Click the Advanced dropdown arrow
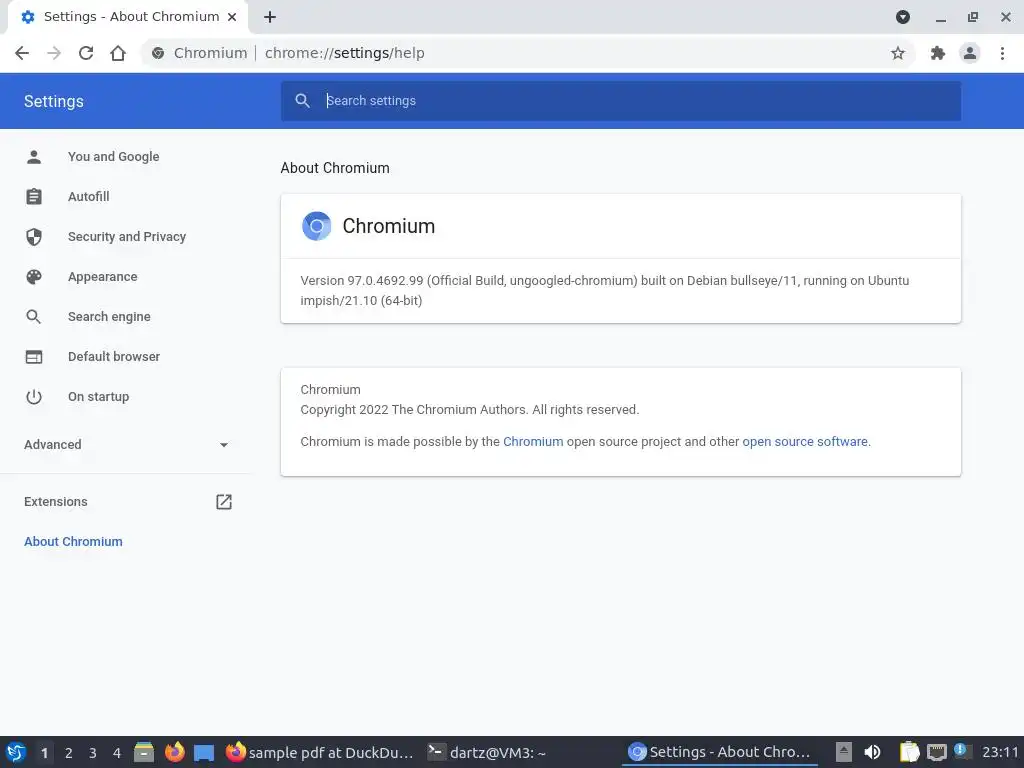This screenshot has height=768, width=1024. coord(223,445)
